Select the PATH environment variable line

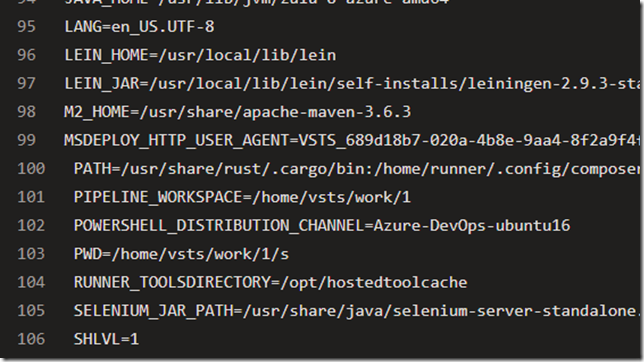[x=356, y=168]
